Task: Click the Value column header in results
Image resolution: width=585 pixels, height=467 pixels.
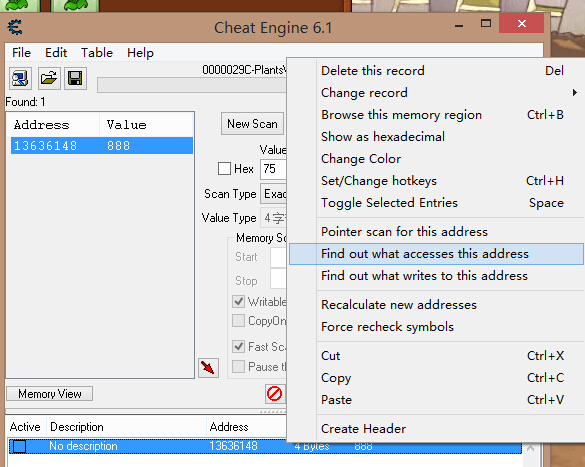Action: point(146,125)
